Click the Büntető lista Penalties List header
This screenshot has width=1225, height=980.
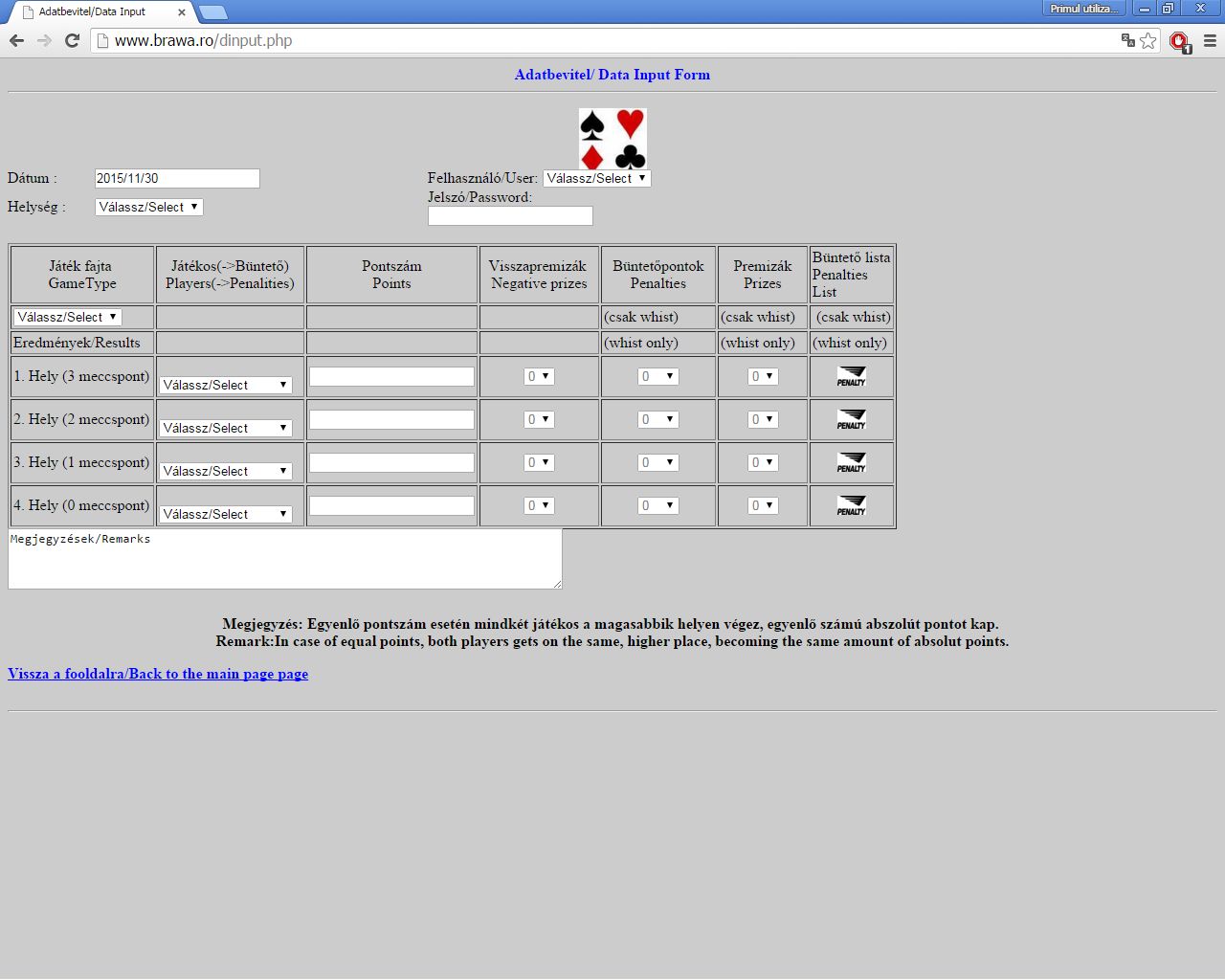pyautogui.click(x=852, y=275)
